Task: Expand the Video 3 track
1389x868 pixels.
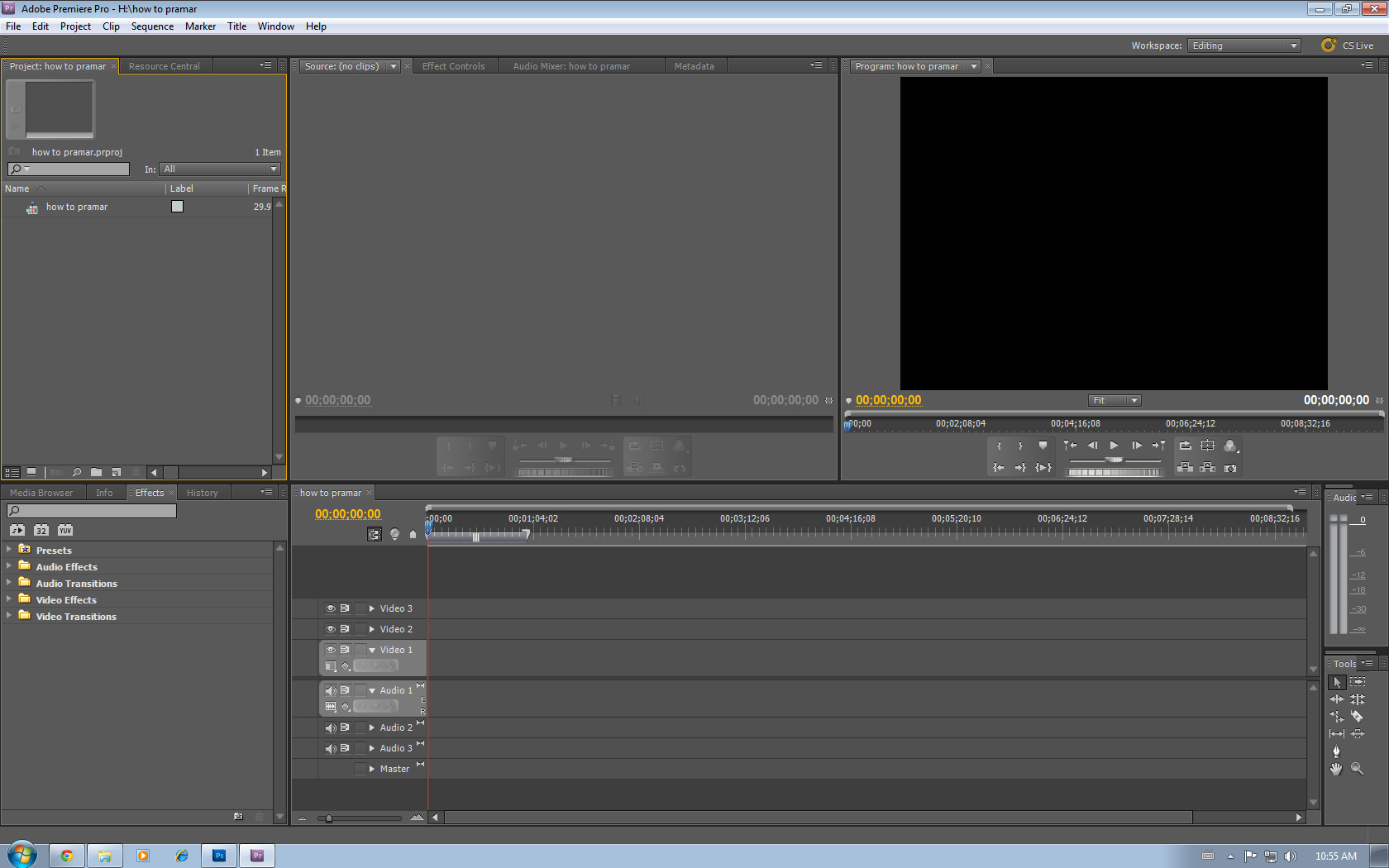Action: [372, 608]
